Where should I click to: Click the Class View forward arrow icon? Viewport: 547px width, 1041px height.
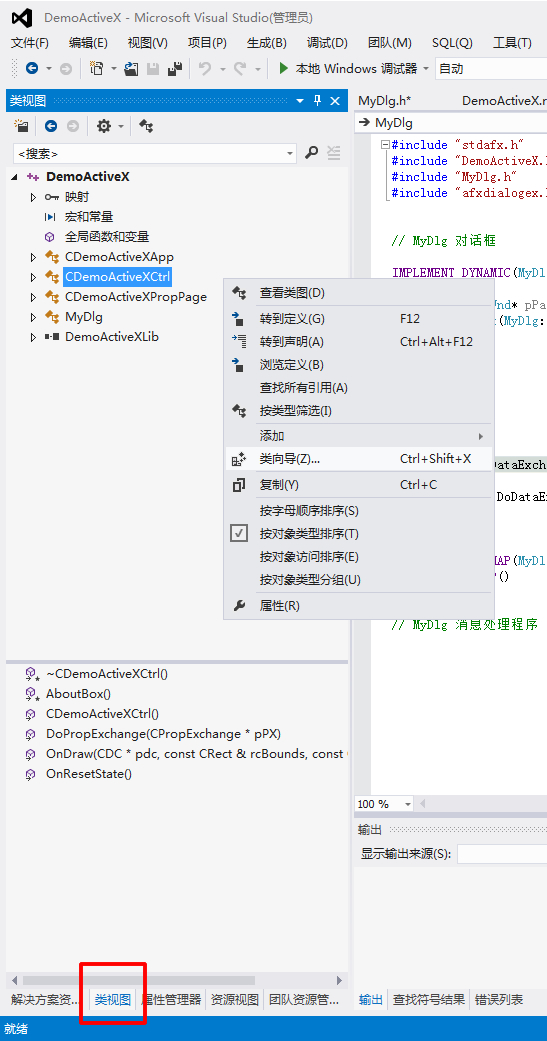(72, 126)
